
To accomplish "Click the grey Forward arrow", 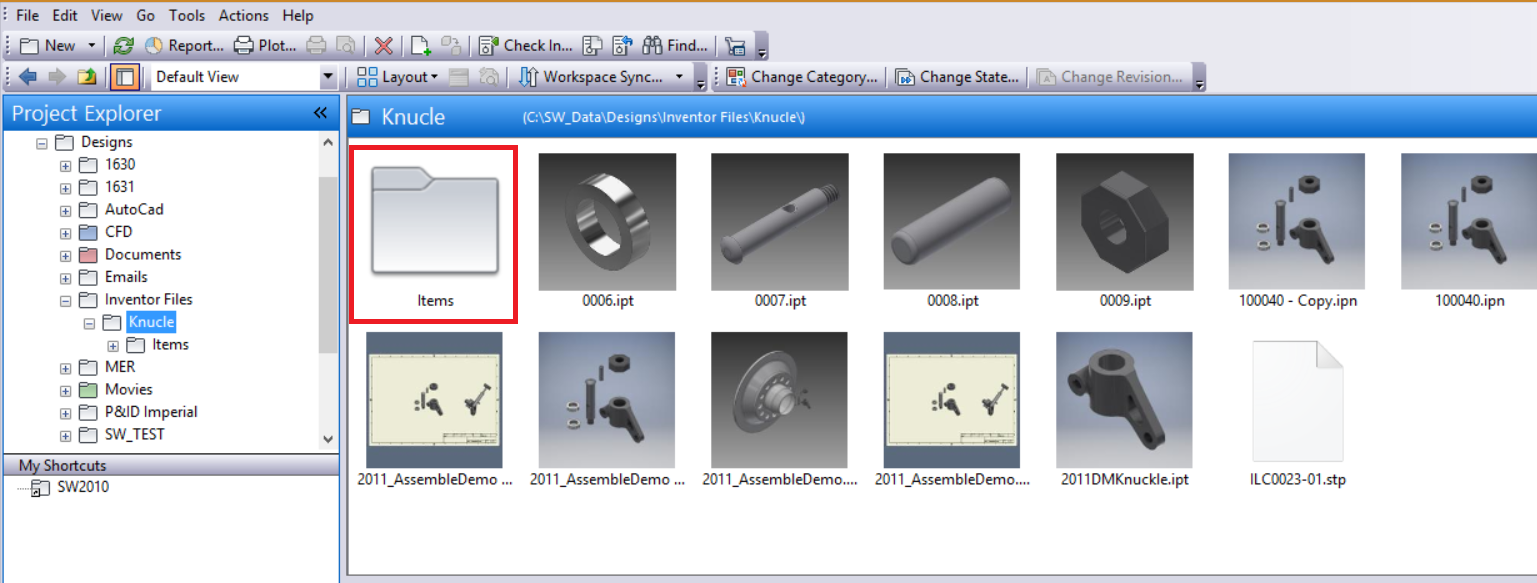I will click(57, 76).
